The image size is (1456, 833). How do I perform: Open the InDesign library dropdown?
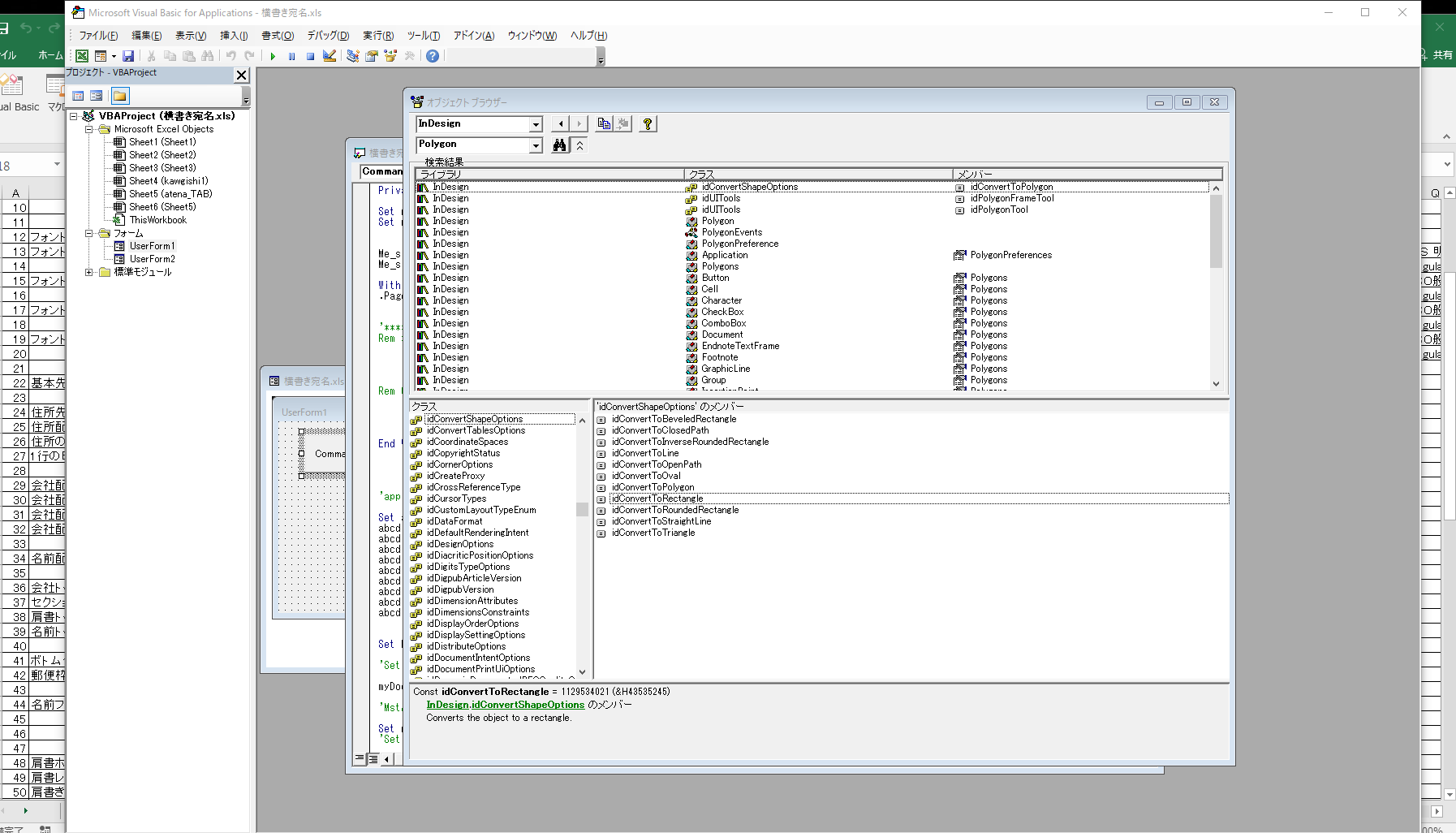pos(536,124)
